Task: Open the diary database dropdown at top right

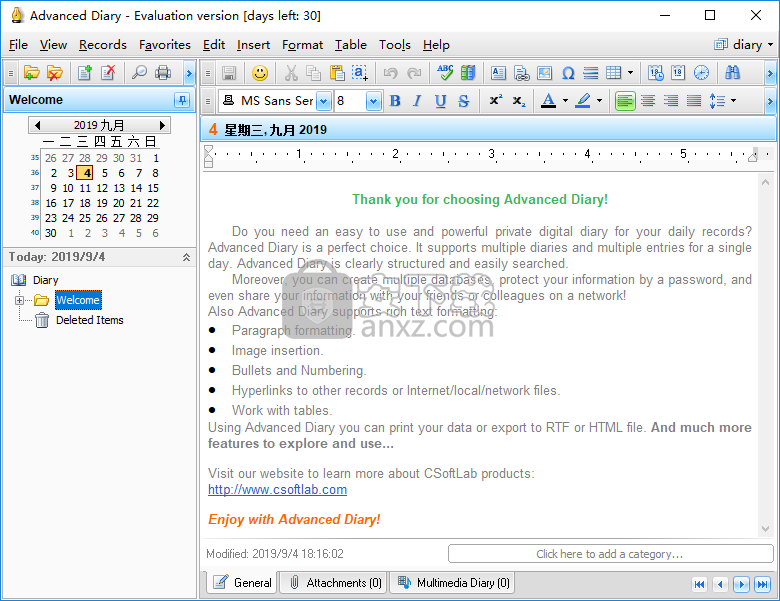Action: [743, 45]
